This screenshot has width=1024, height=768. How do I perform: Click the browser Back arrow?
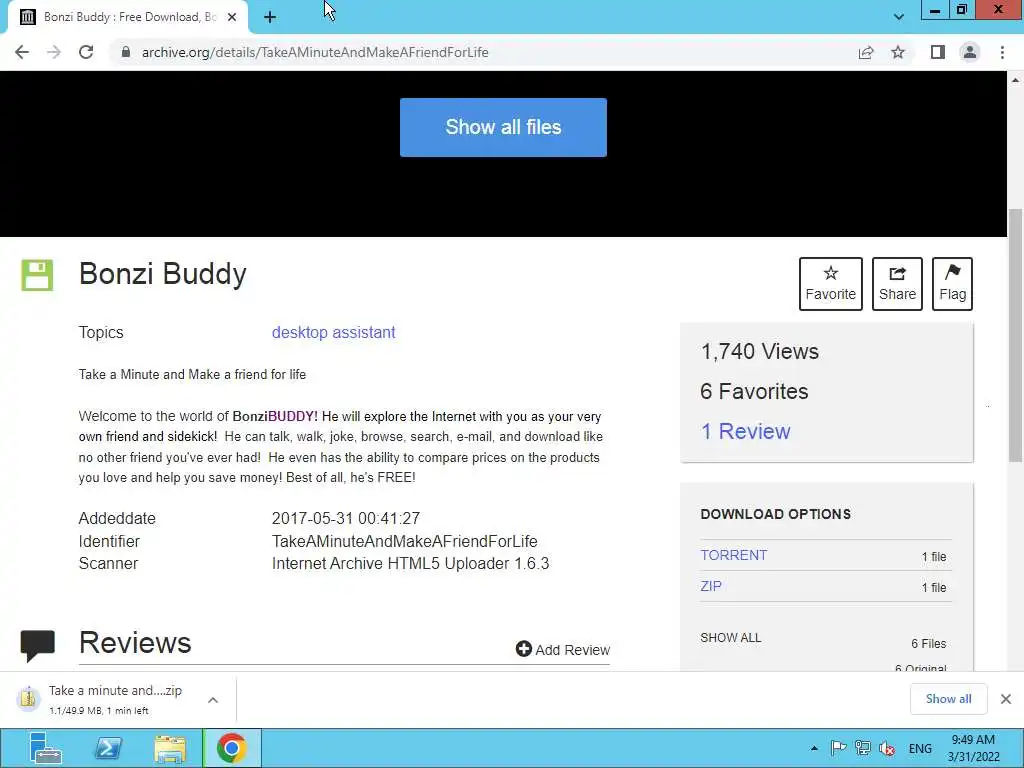click(x=22, y=52)
